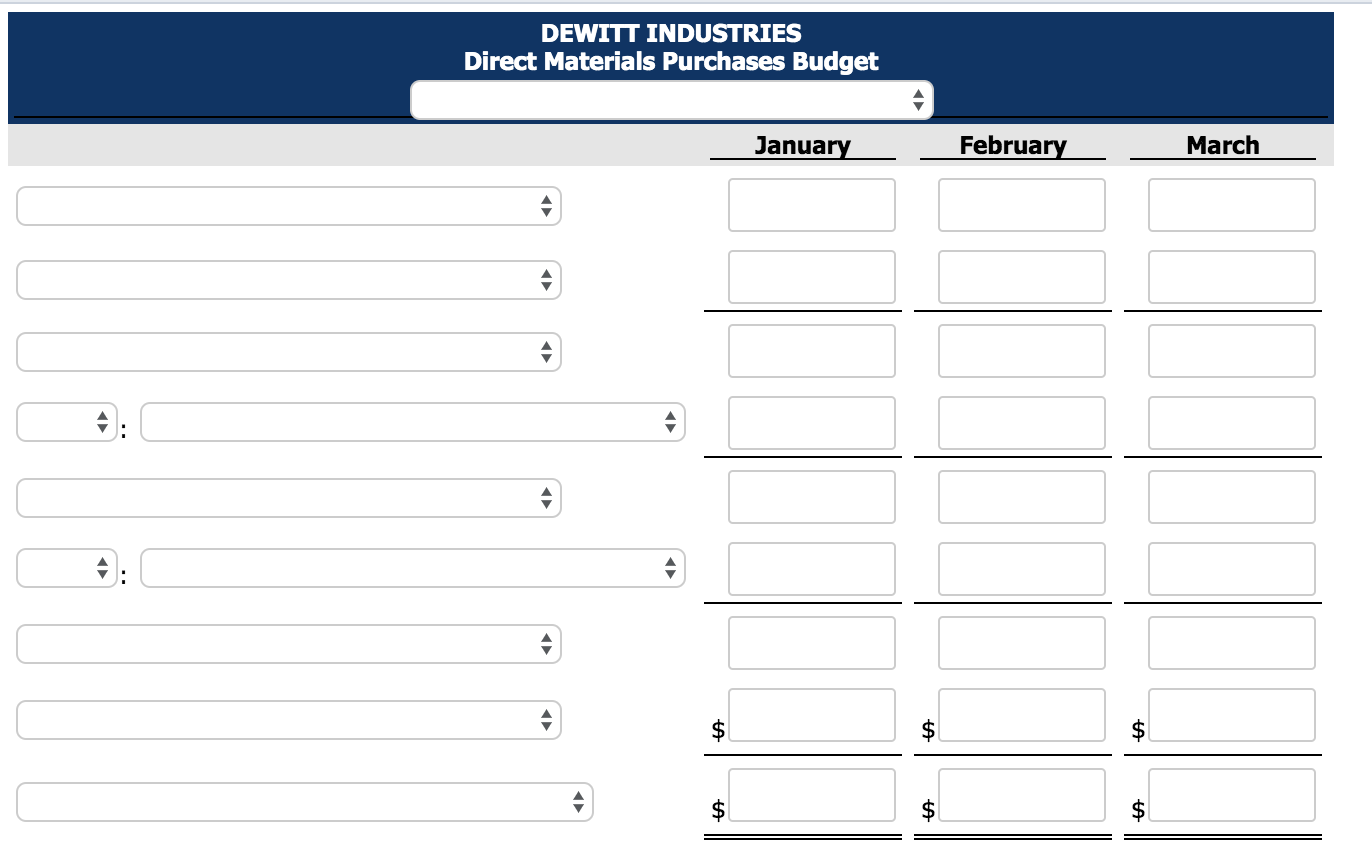This screenshot has height=864, width=1372.
Task: Expand the long dropdown in row six
Action: pyautogui.click(x=412, y=568)
